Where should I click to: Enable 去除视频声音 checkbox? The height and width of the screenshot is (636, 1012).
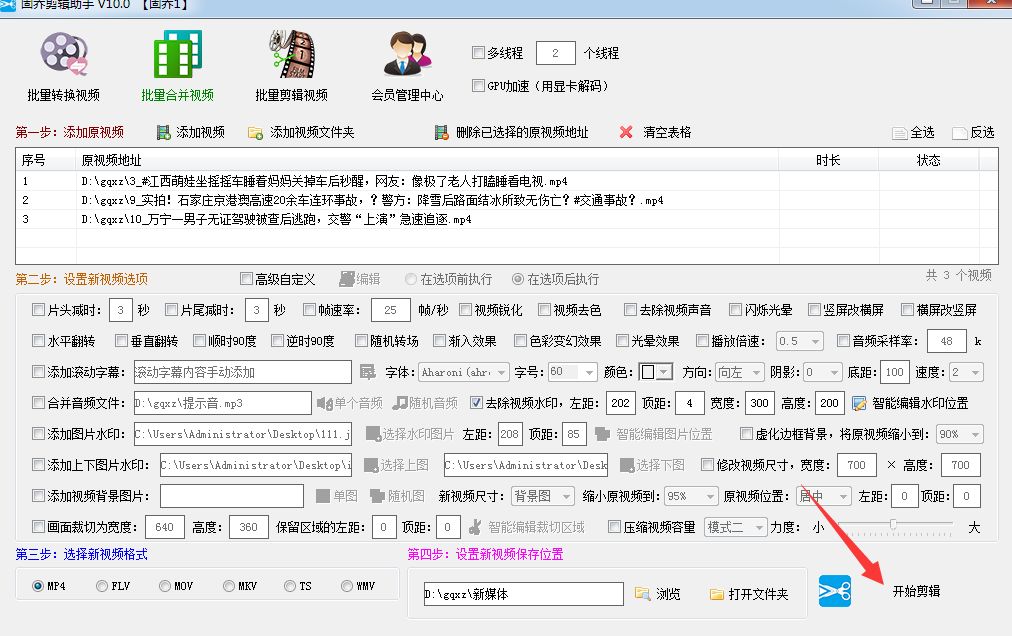[x=631, y=310]
